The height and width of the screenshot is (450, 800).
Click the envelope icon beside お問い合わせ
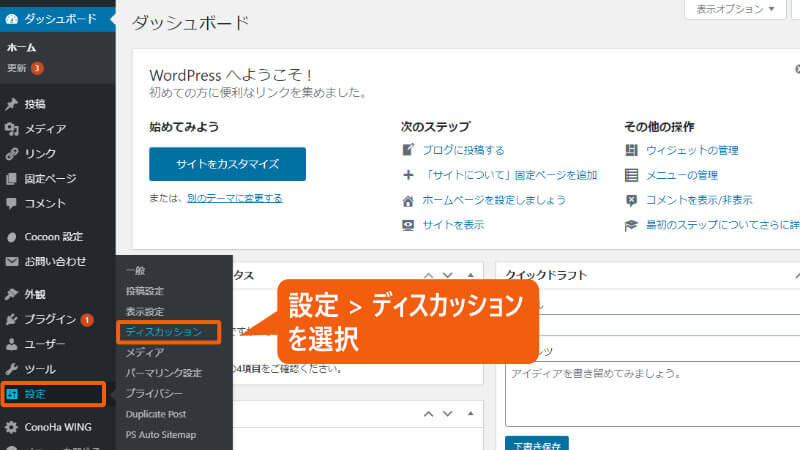12,261
